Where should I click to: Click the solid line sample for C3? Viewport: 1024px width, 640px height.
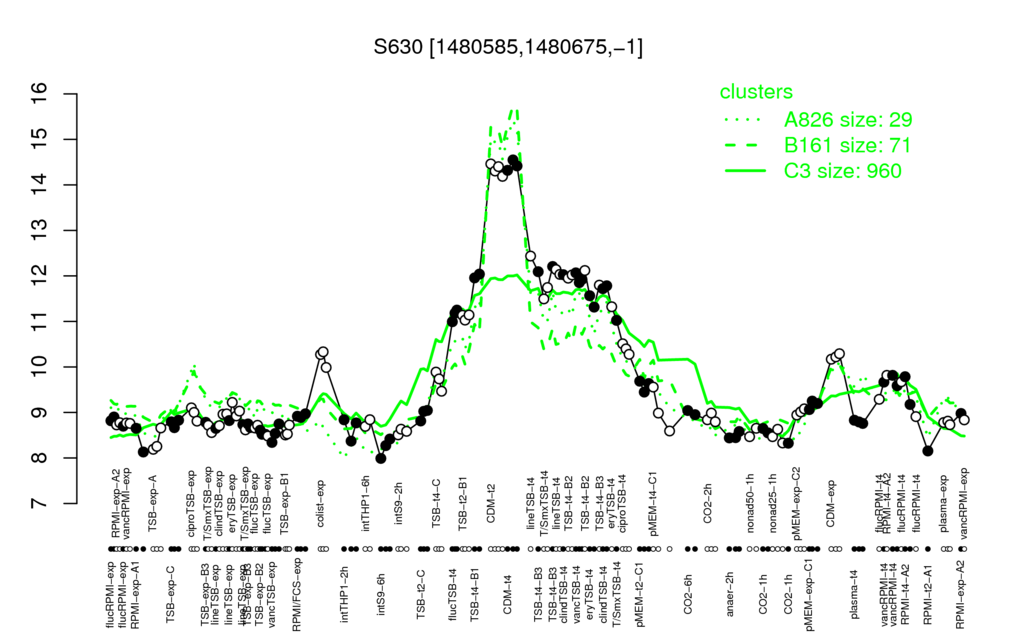point(745,171)
